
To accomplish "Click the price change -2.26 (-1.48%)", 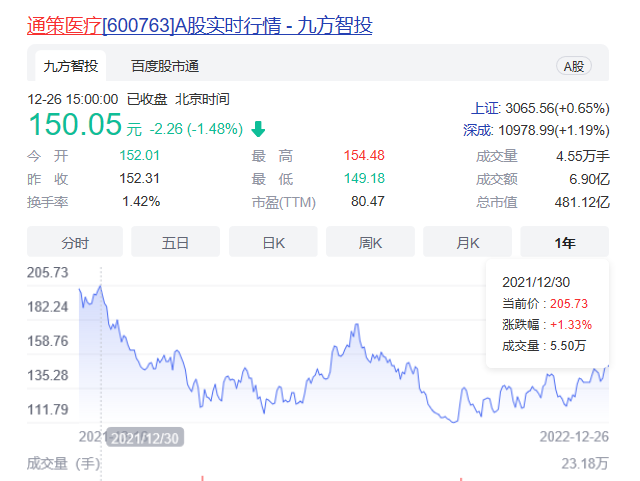I will [x=196, y=129].
